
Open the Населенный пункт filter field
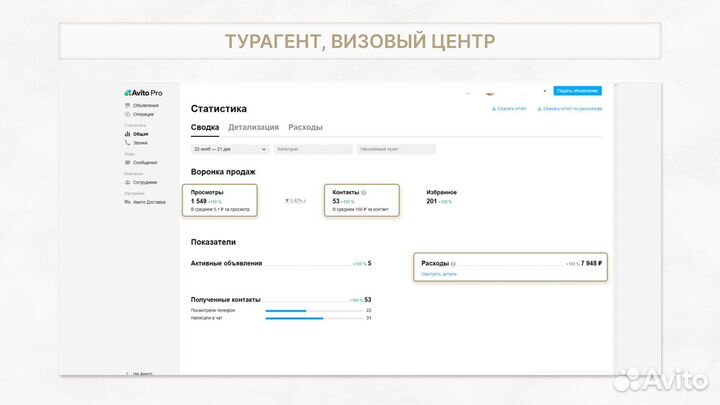[x=396, y=149]
